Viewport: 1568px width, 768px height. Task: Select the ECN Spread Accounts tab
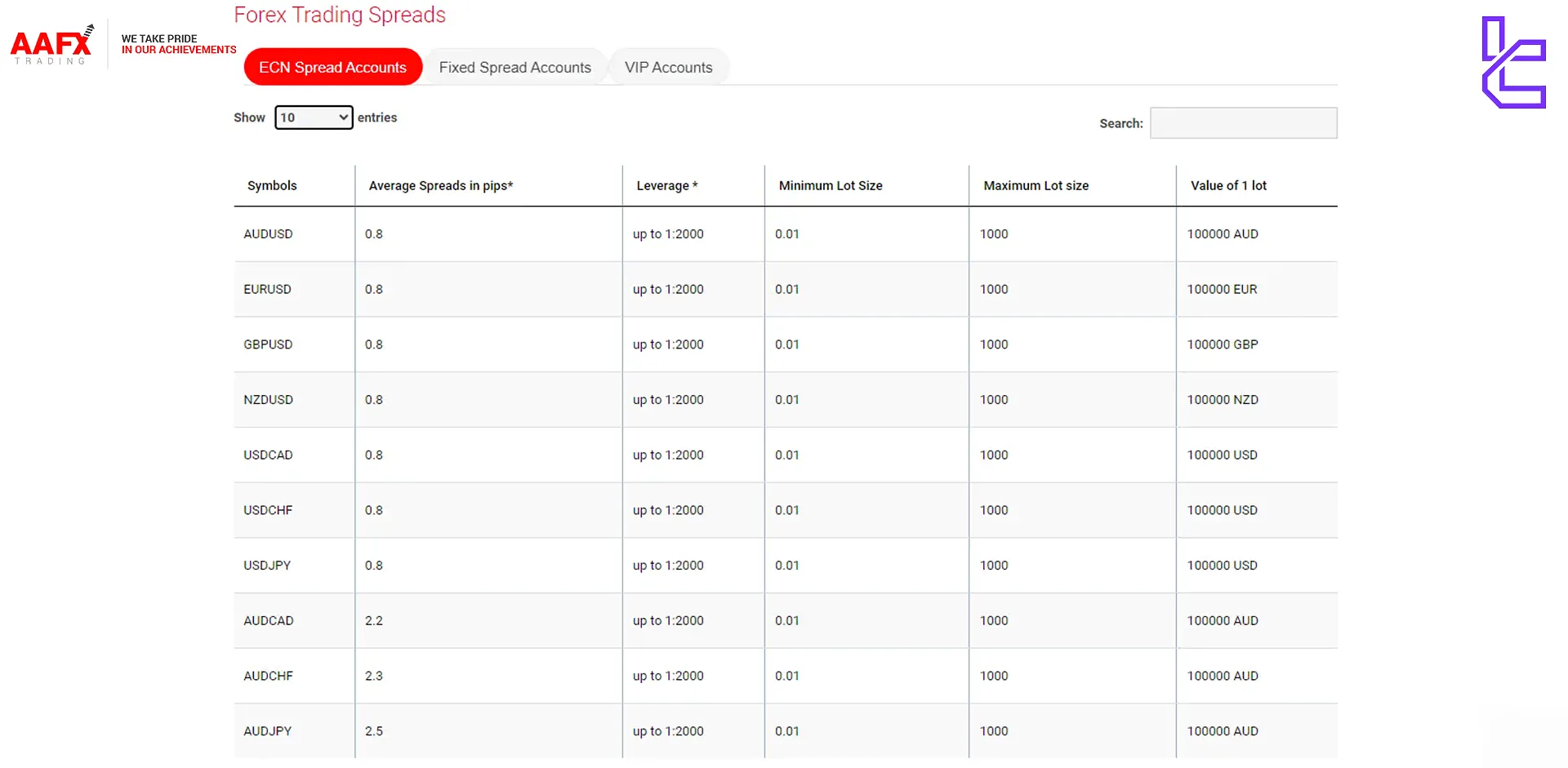point(332,67)
